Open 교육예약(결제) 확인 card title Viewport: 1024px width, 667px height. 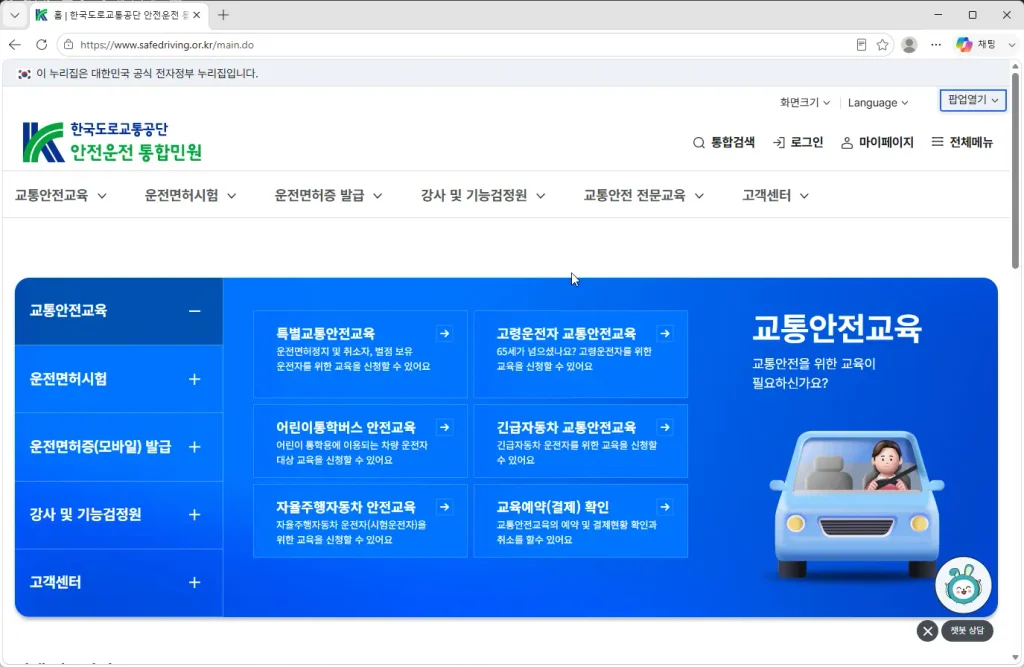552,507
